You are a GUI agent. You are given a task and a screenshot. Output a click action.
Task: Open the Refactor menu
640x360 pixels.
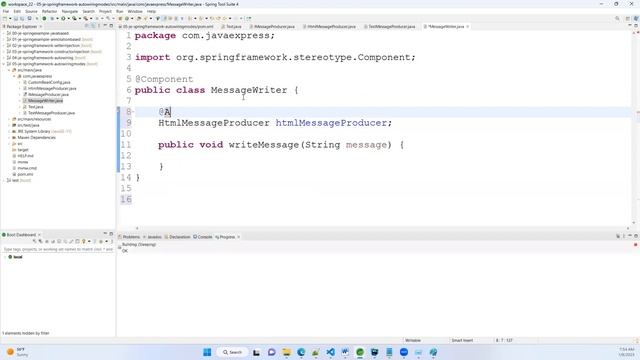tap(49, 11)
